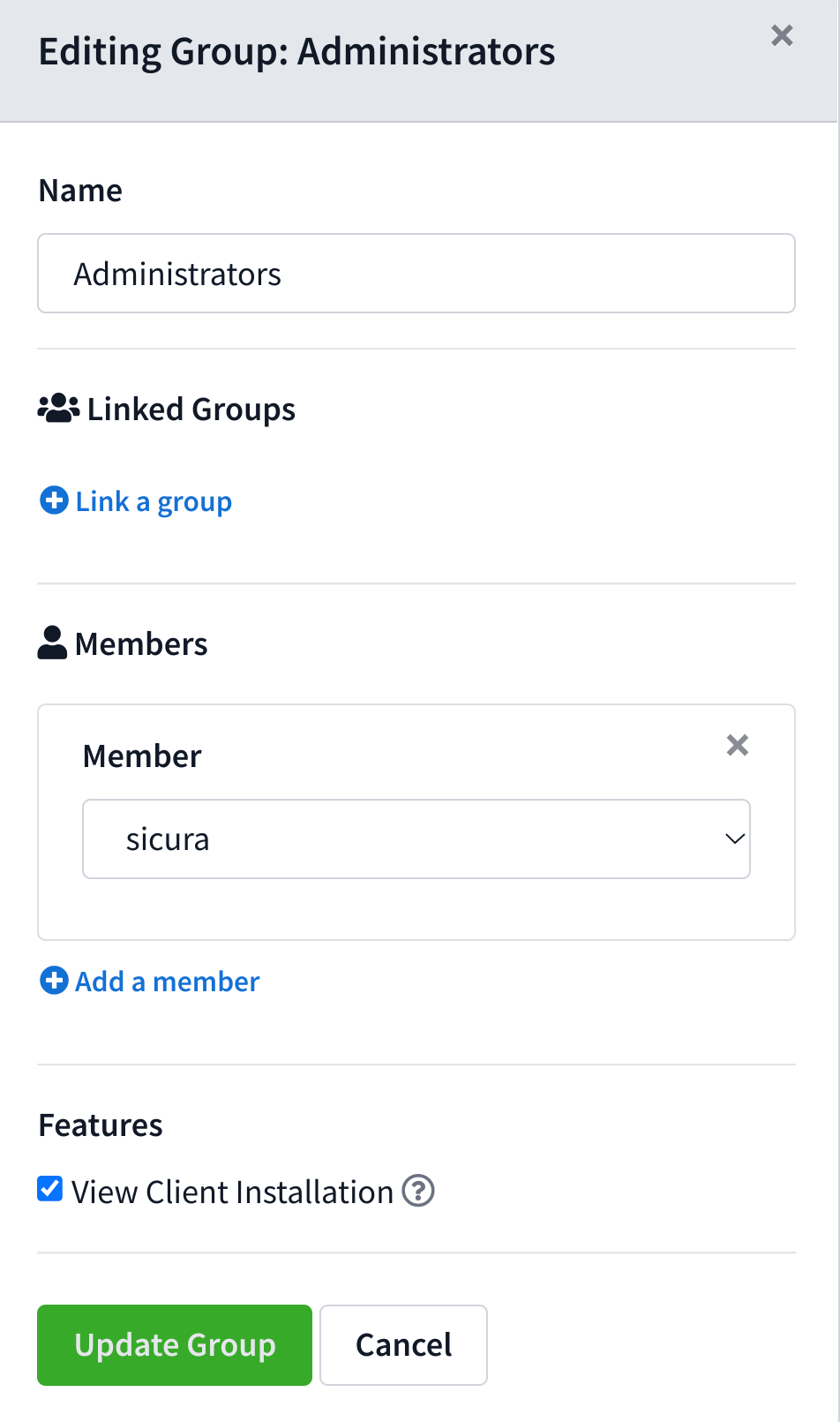The width and height of the screenshot is (840, 1422).
Task: Click the plus icon beside Add a member
Action: click(x=54, y=981)
